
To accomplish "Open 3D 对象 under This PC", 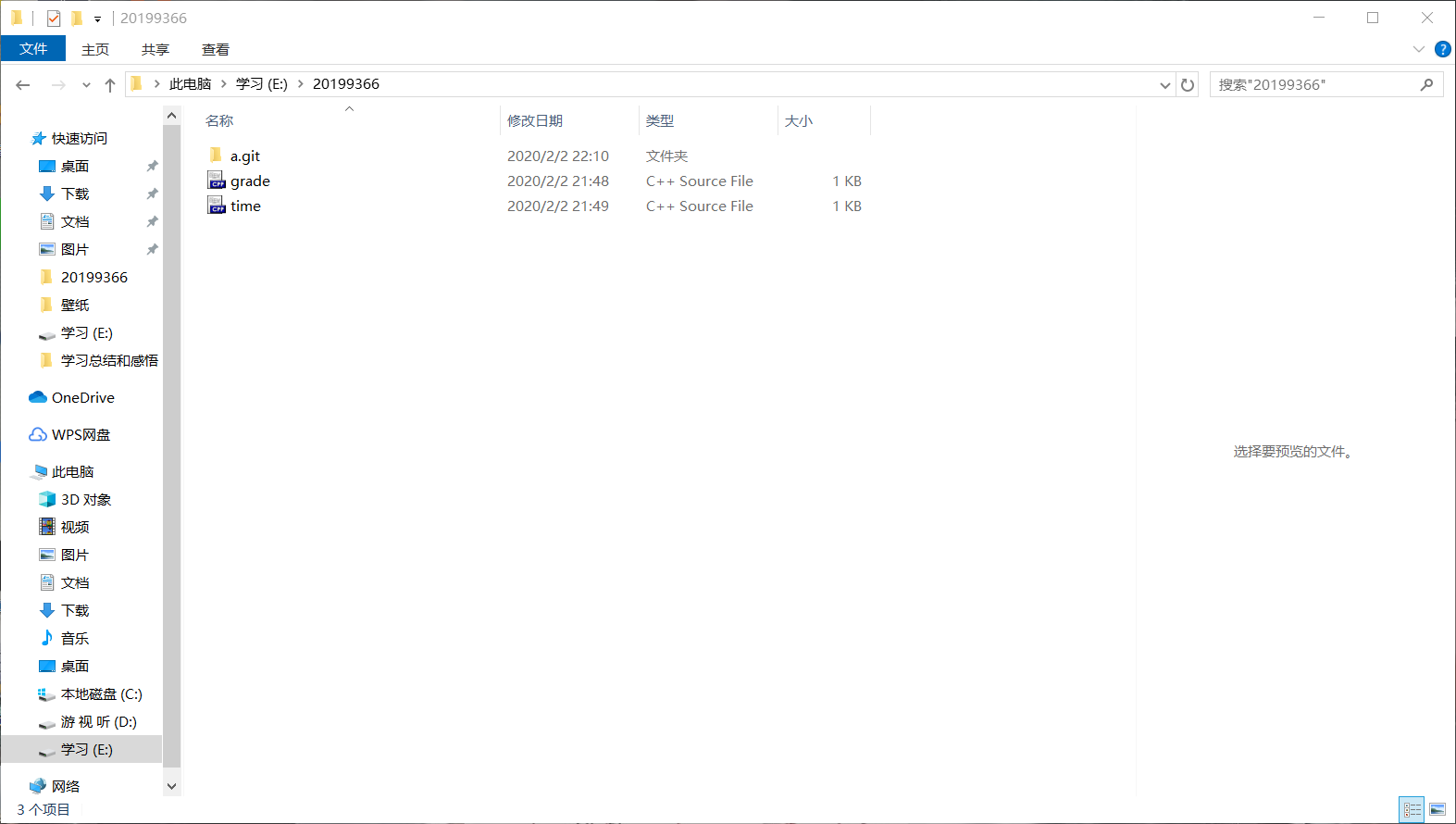I will coord(86,500).
